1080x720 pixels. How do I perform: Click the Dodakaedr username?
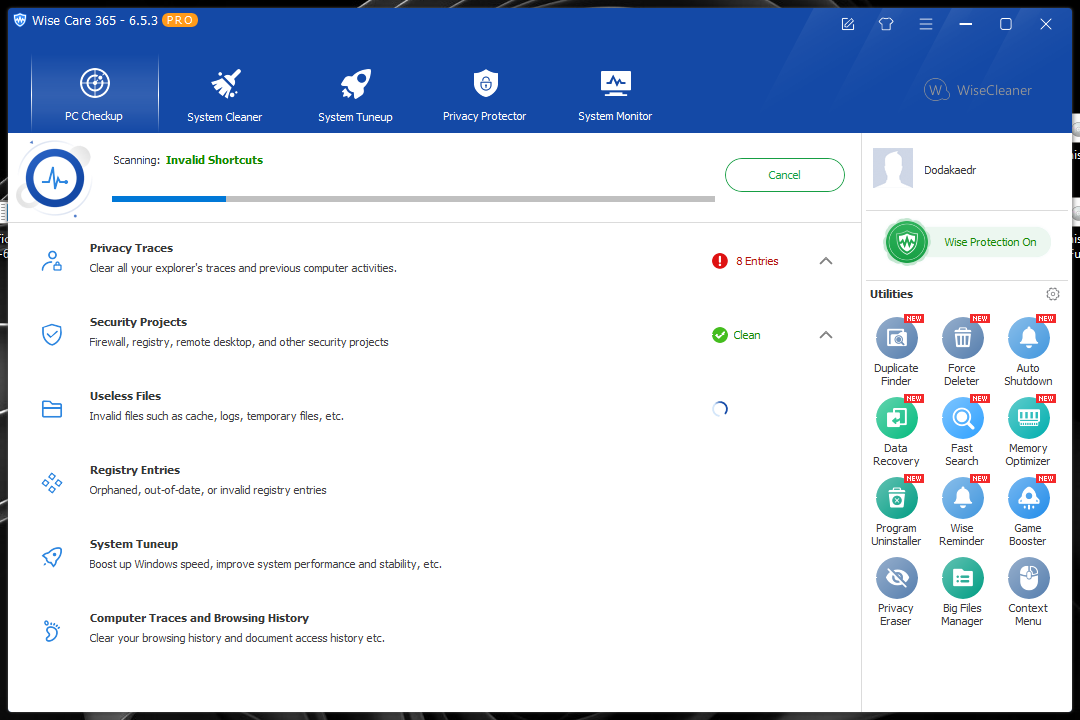pos(950,170)
